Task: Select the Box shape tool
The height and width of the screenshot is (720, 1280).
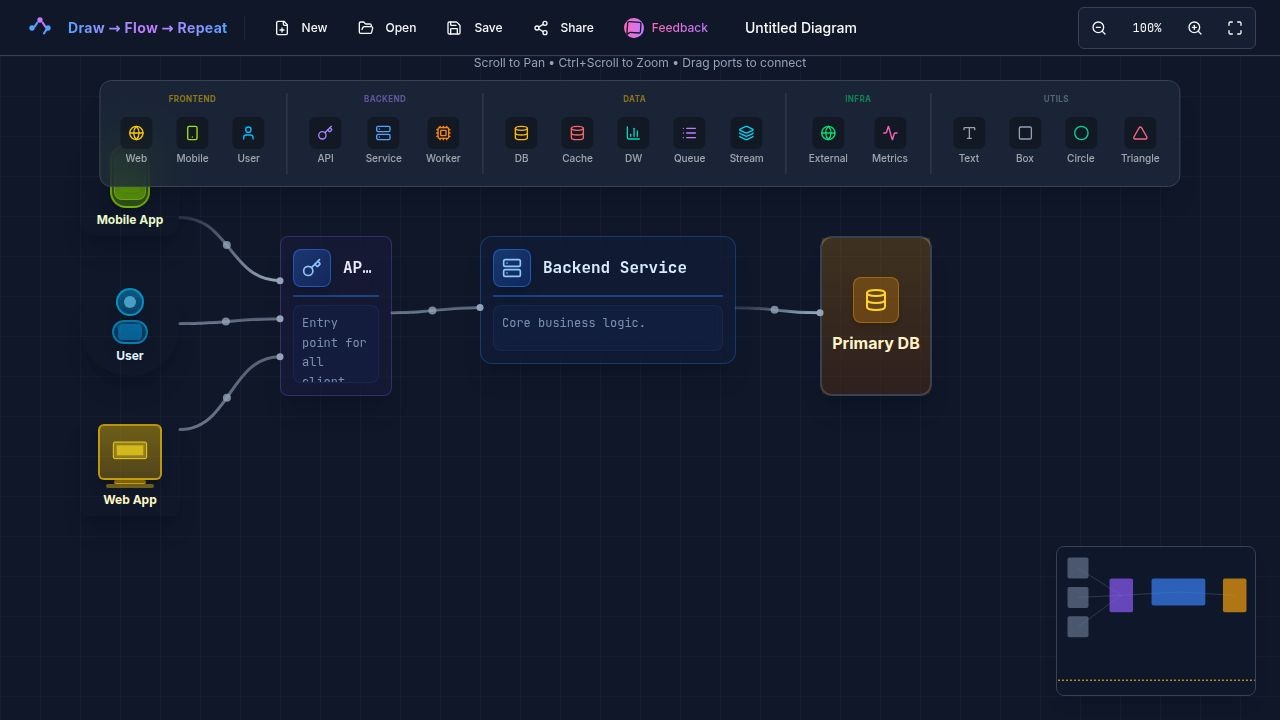Action: tap(1025, 141)
